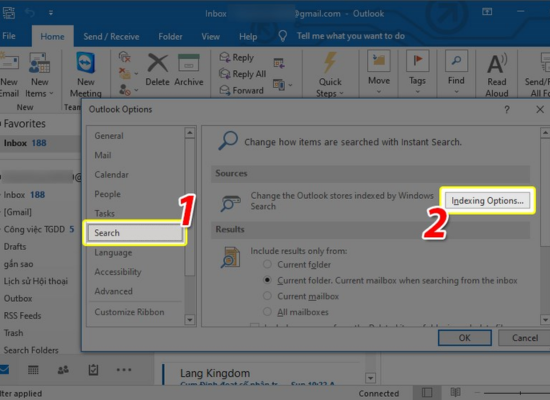The width and height of the screenshot is (550, 400).
Task: Click the Tell me what you want field
Action: pos(351,36)
